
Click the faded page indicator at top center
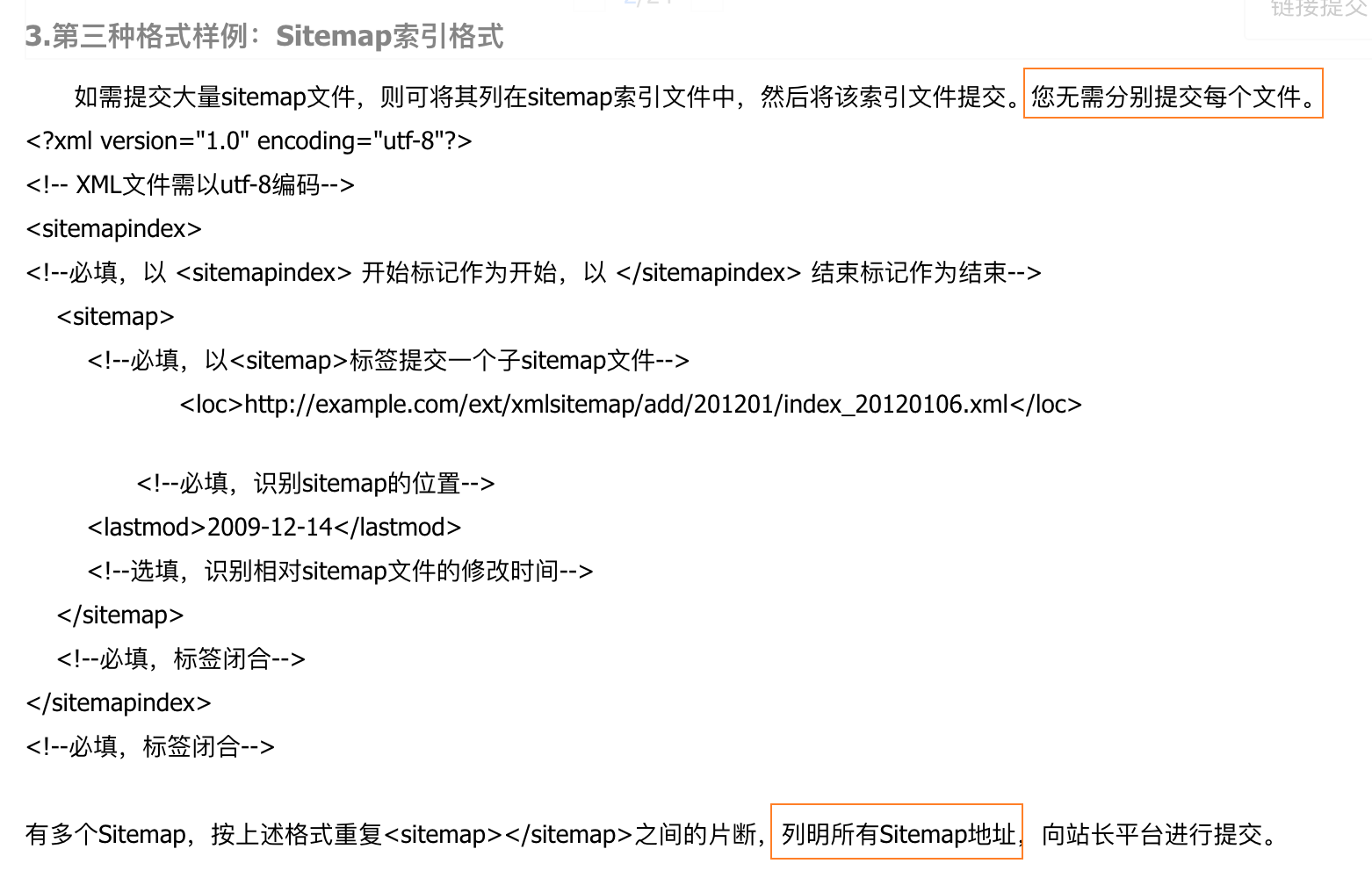click(648, 4)
